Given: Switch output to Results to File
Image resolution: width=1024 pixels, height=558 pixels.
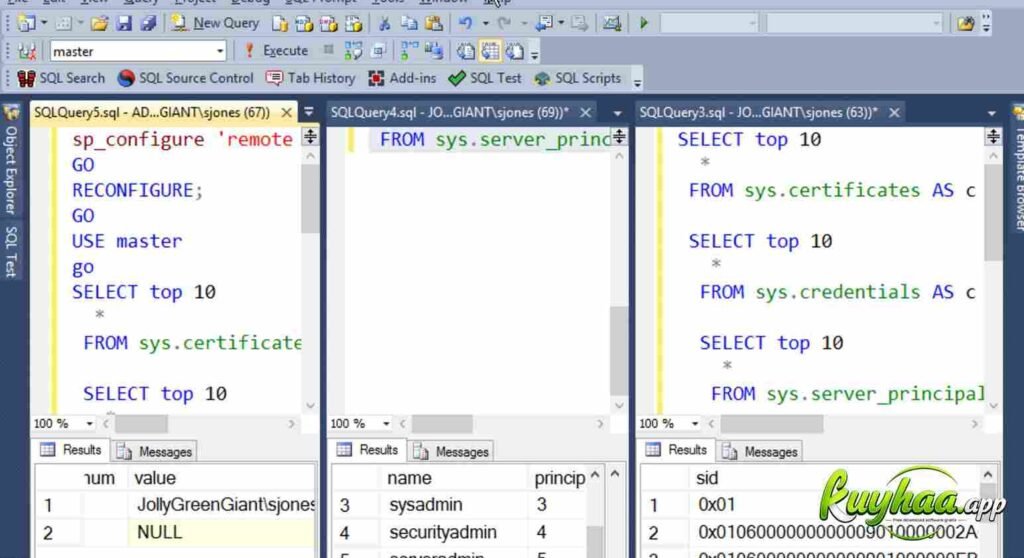Looking at the screenshot, I should click(x=515, y=51).
